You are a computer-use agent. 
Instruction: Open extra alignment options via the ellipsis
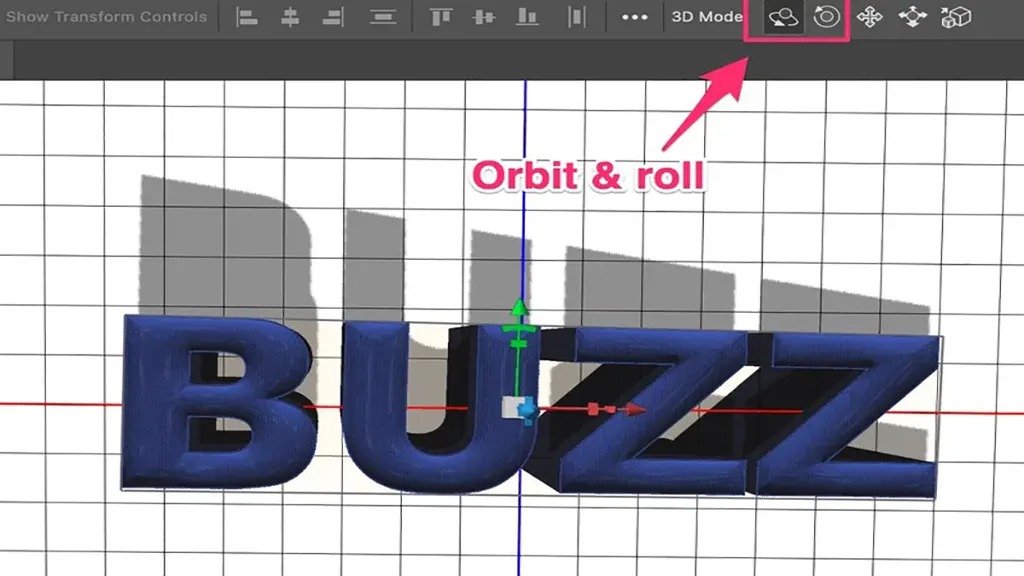pyautogui.click(x=633, y=17)
